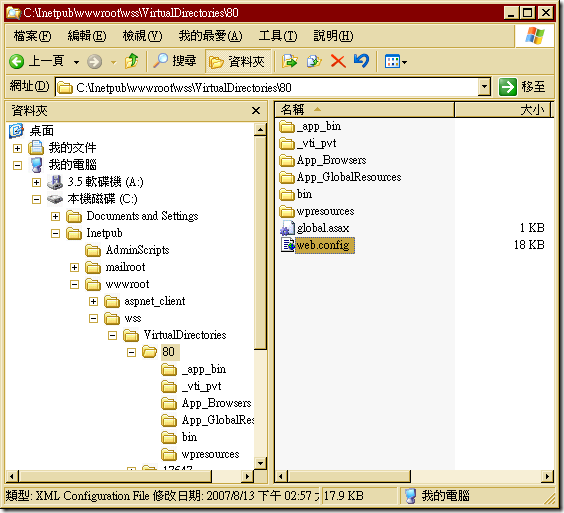
Task: Click the blue Undo arrow icon
Action: point(361,61)
